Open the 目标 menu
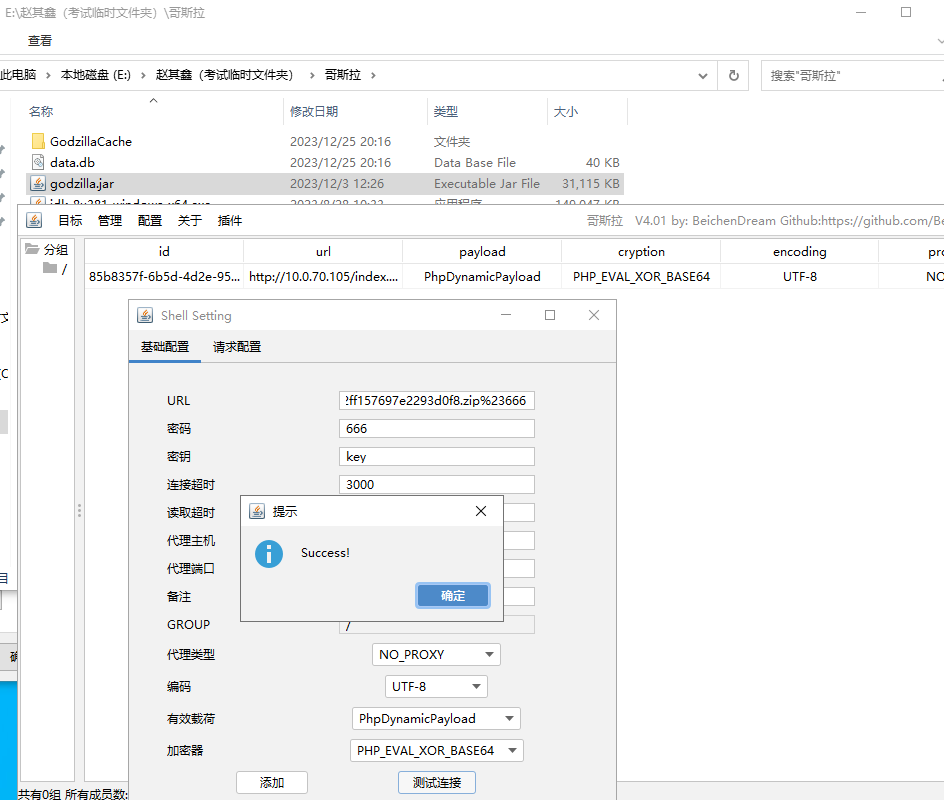This screenshot has width=944, height=800. point(70,221)
